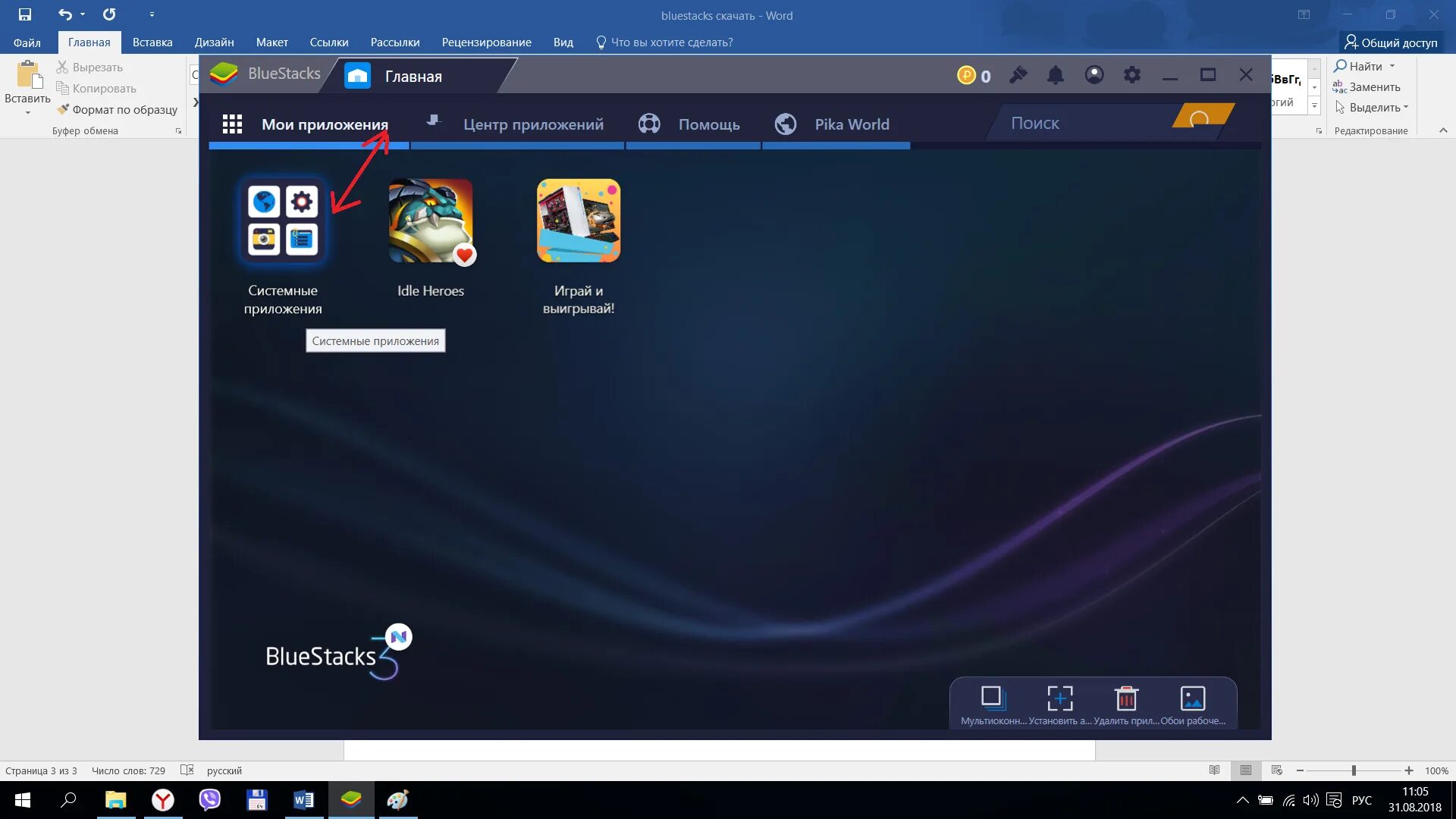The height and width of the screenshot is (819, 1456).
Task: Switch to Web Layout view icon
Action: pos(1277,770)
